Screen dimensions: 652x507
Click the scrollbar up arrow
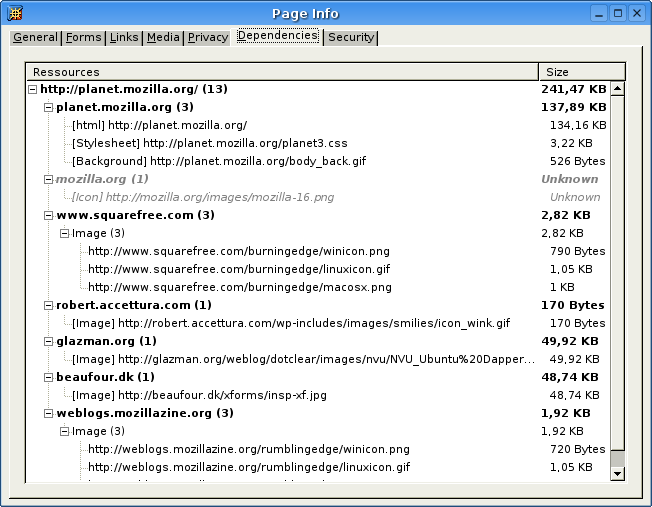tap(617, 89)
